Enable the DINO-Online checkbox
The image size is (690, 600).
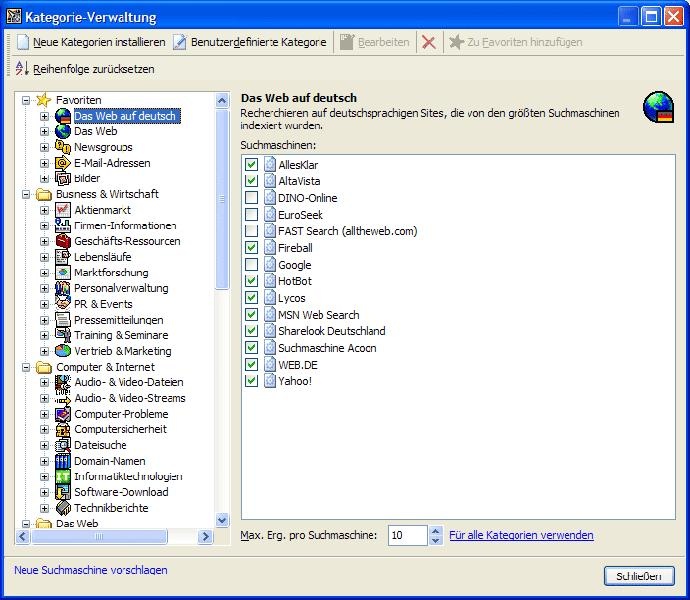251,198
